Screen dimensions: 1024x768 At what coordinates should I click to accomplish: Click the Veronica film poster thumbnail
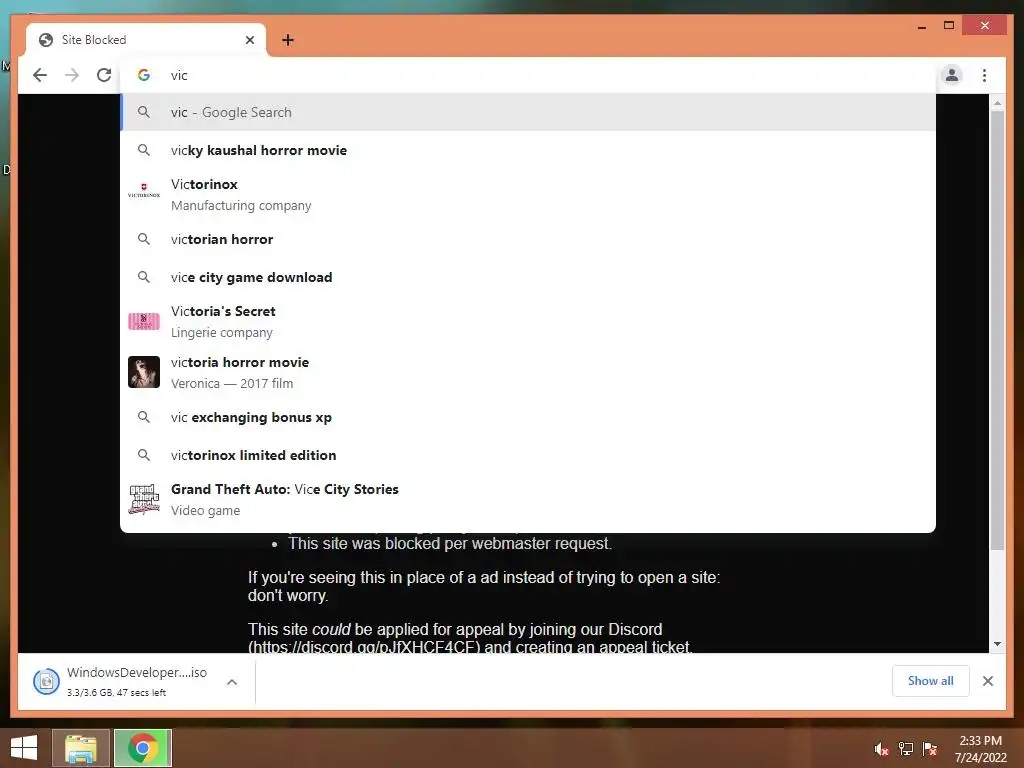click(144, 372)
